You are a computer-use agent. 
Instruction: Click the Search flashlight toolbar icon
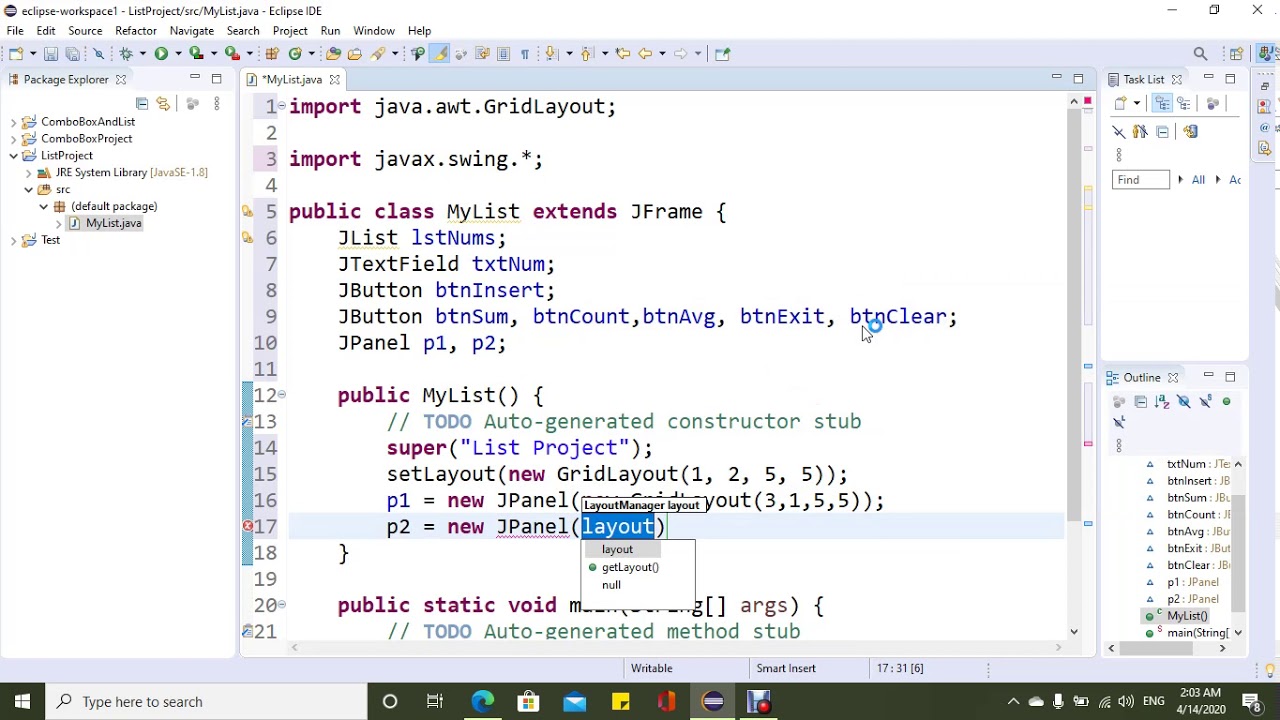[x=378, y=53]
